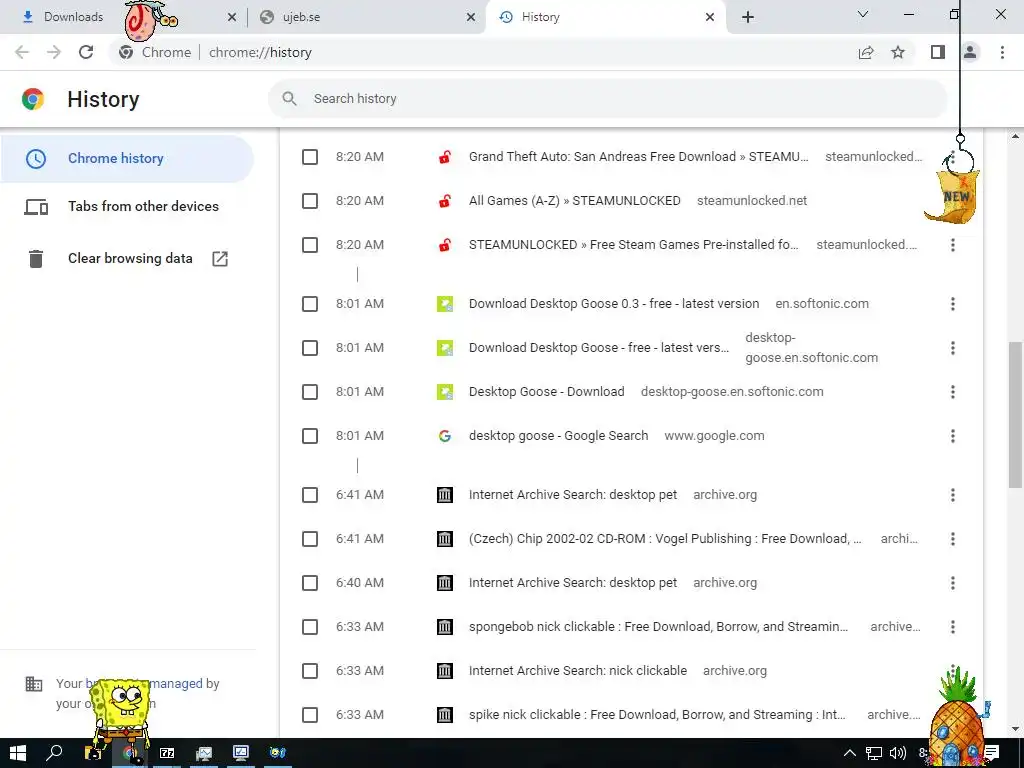Open actions menu for Desktop Goose - Download
This screenshot has height=768, width=1024.
[x=953, y=392]
